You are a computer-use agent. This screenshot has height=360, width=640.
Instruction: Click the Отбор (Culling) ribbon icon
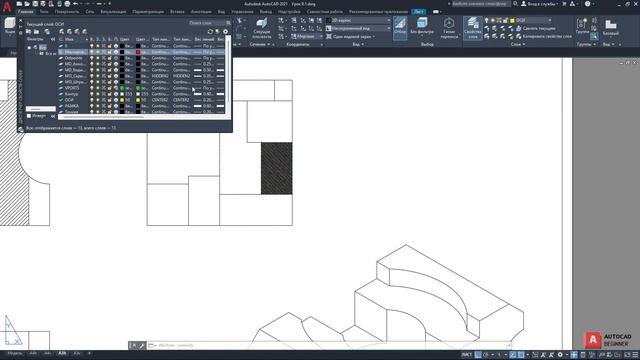coord(400,27)
